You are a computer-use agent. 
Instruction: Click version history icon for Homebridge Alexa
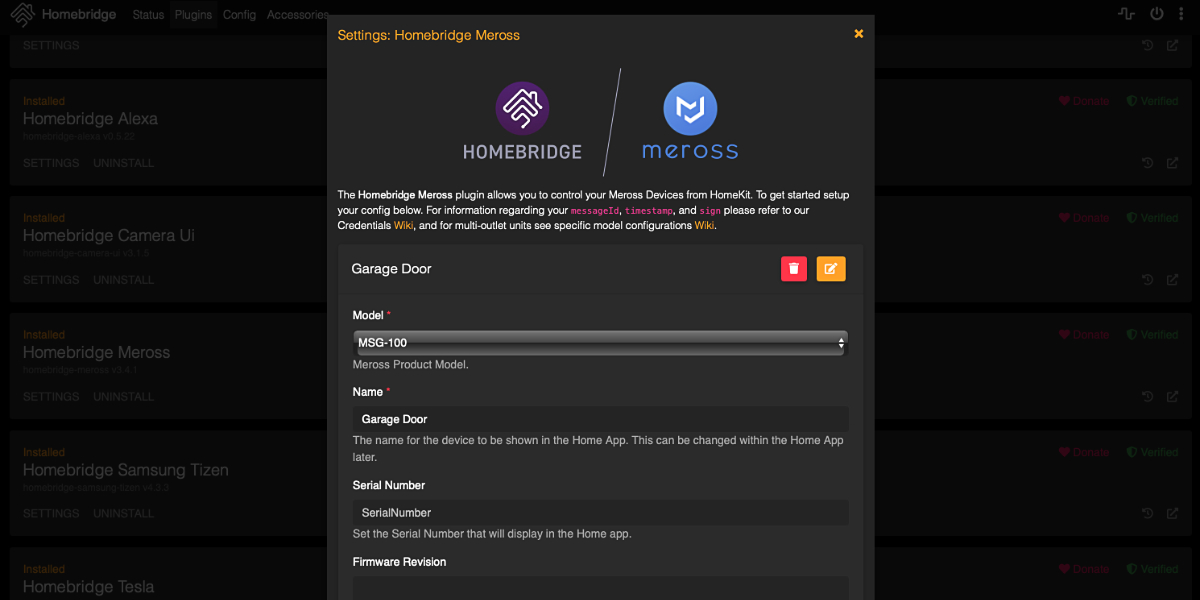(x=1148, y=162)
